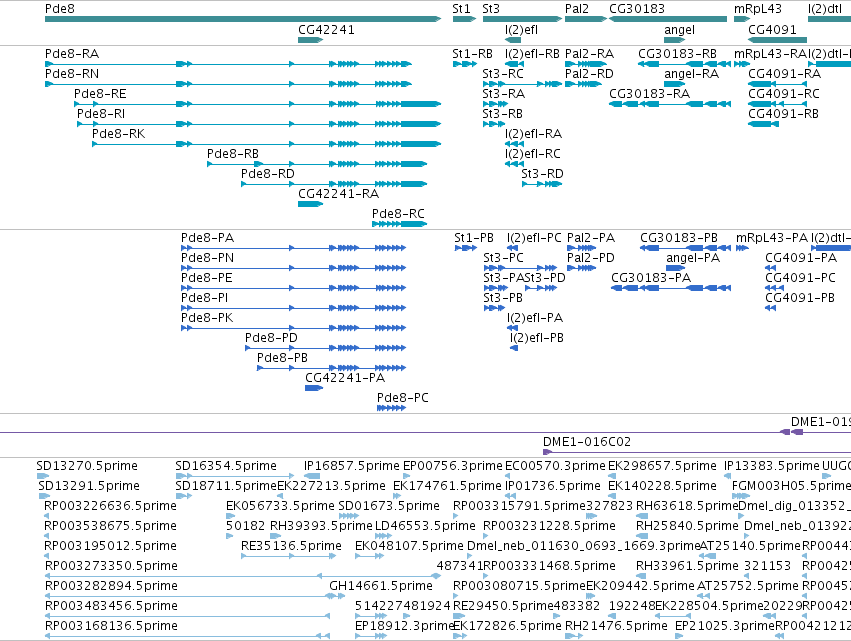
Task: Click the Pde8-PN protein label
Action: (207, 258)
